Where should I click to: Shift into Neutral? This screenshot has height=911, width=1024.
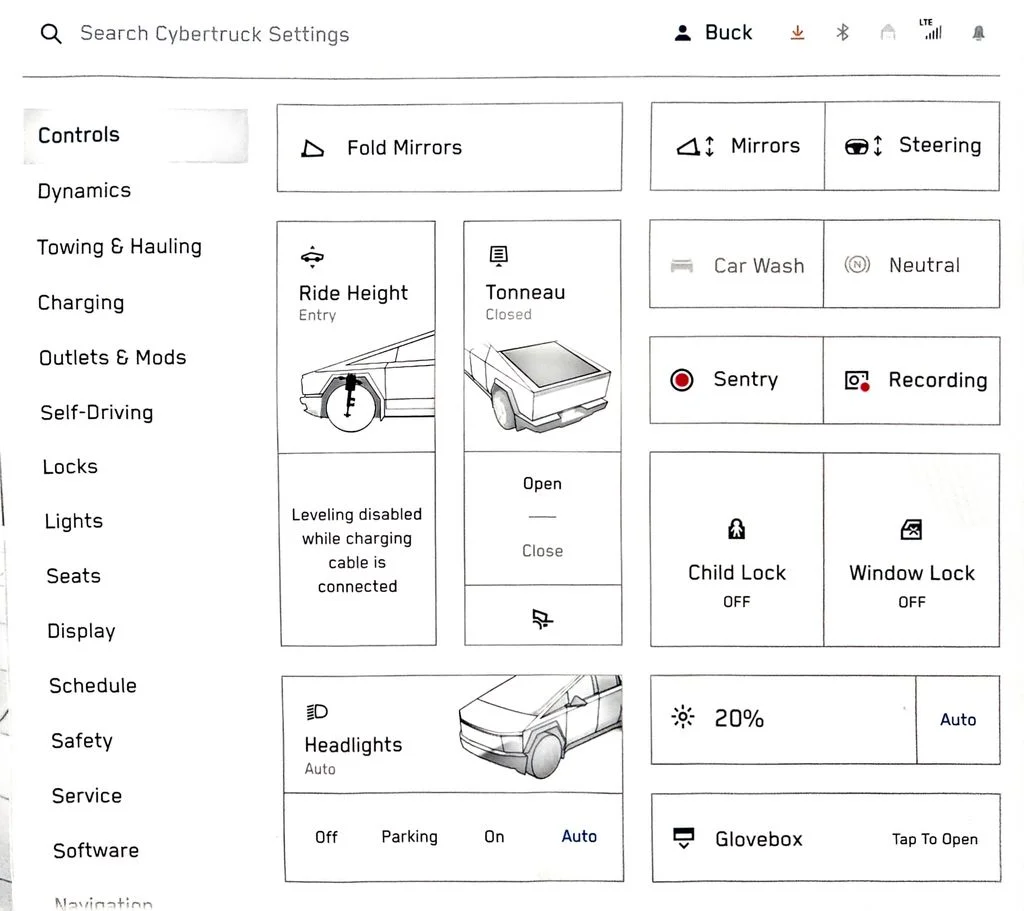coord(912,264)
